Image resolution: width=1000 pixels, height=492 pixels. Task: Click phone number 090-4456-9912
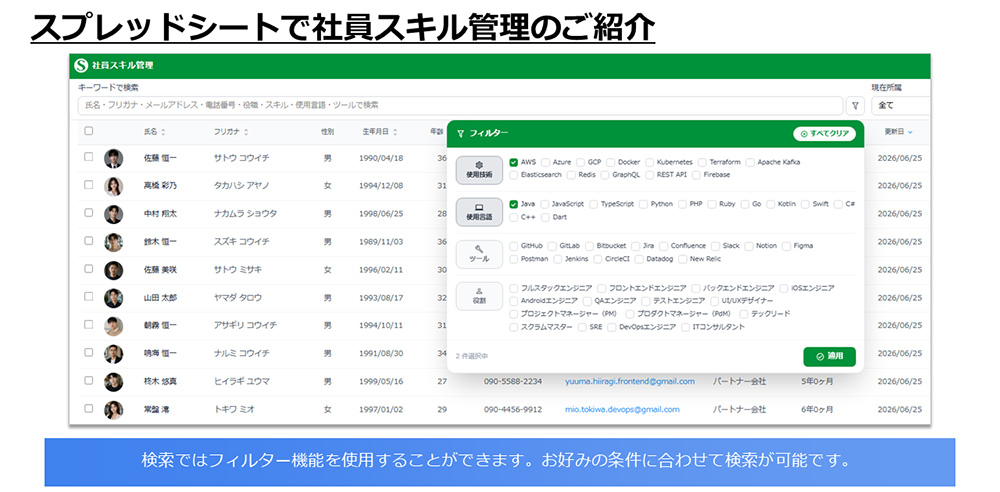tap(513, 410)
